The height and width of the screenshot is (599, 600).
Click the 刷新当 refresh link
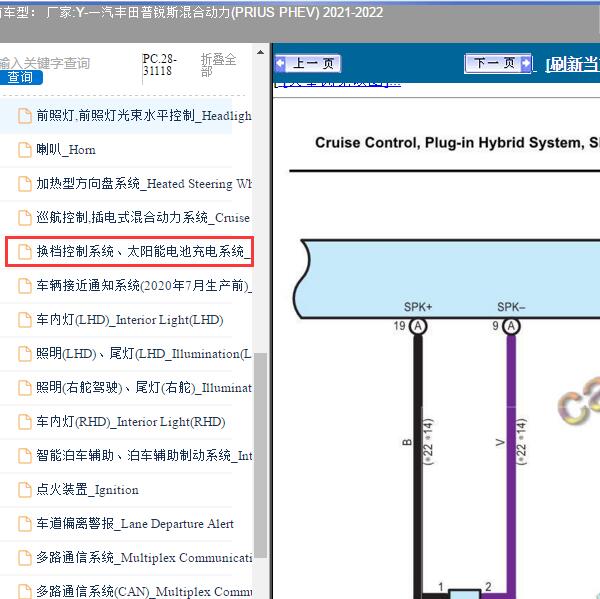[x=572, y=64]
